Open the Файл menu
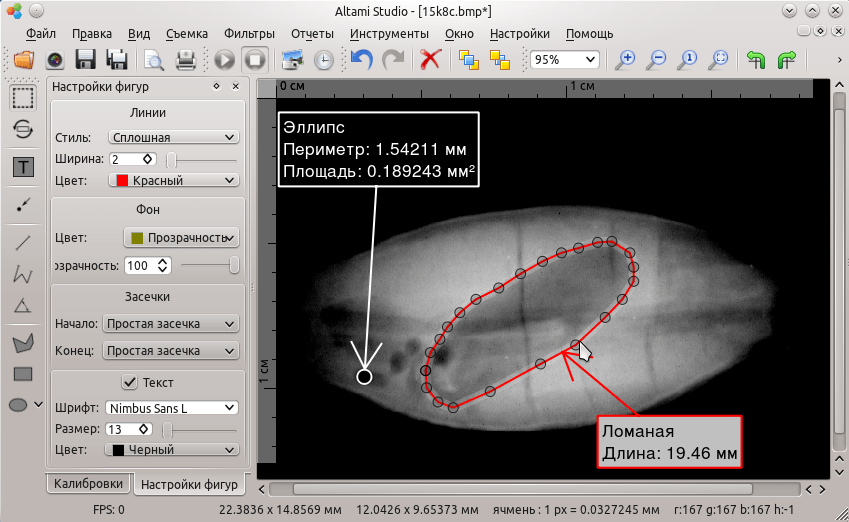 click(41, 34)
